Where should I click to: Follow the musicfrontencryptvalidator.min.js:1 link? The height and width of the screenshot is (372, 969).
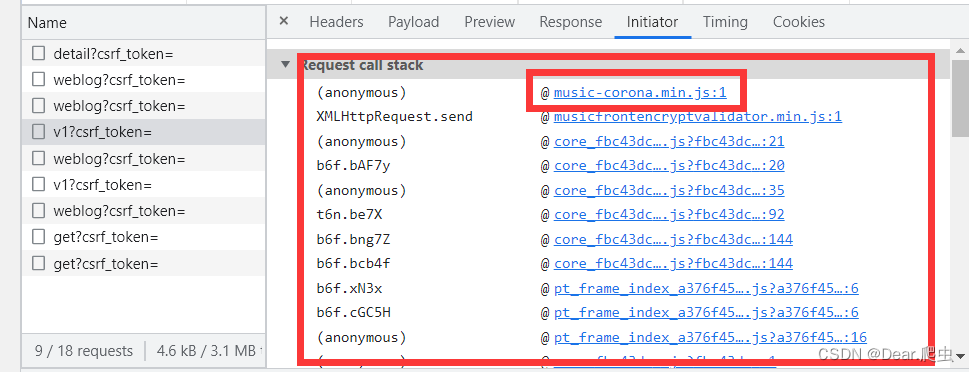click(698, 117)
